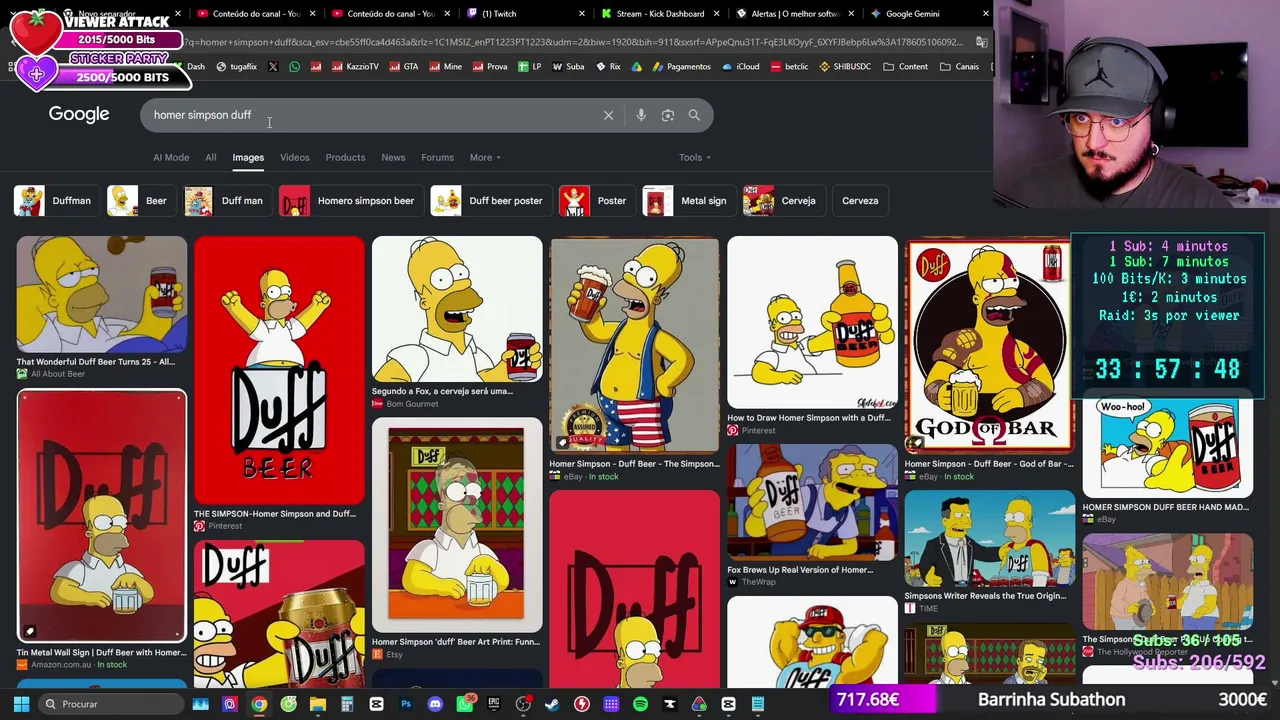The image size is (1280, 720).
Task: Click the magnifying glass search icon
Action: [694, 115]
